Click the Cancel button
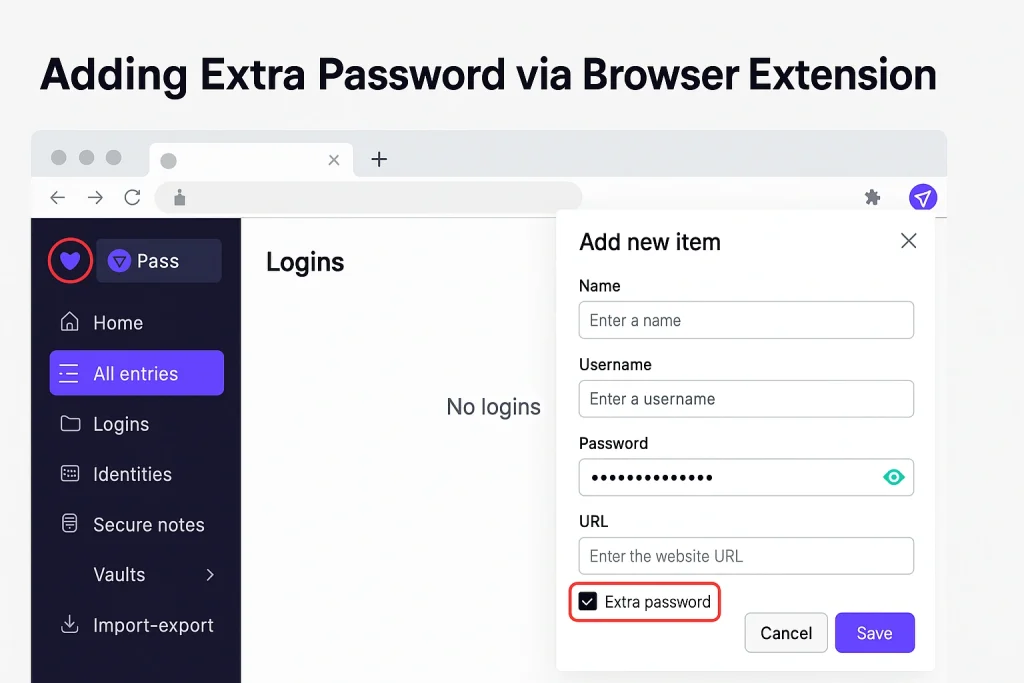Viewport: 1024px width, 683px height. click(x=786, y=633)
